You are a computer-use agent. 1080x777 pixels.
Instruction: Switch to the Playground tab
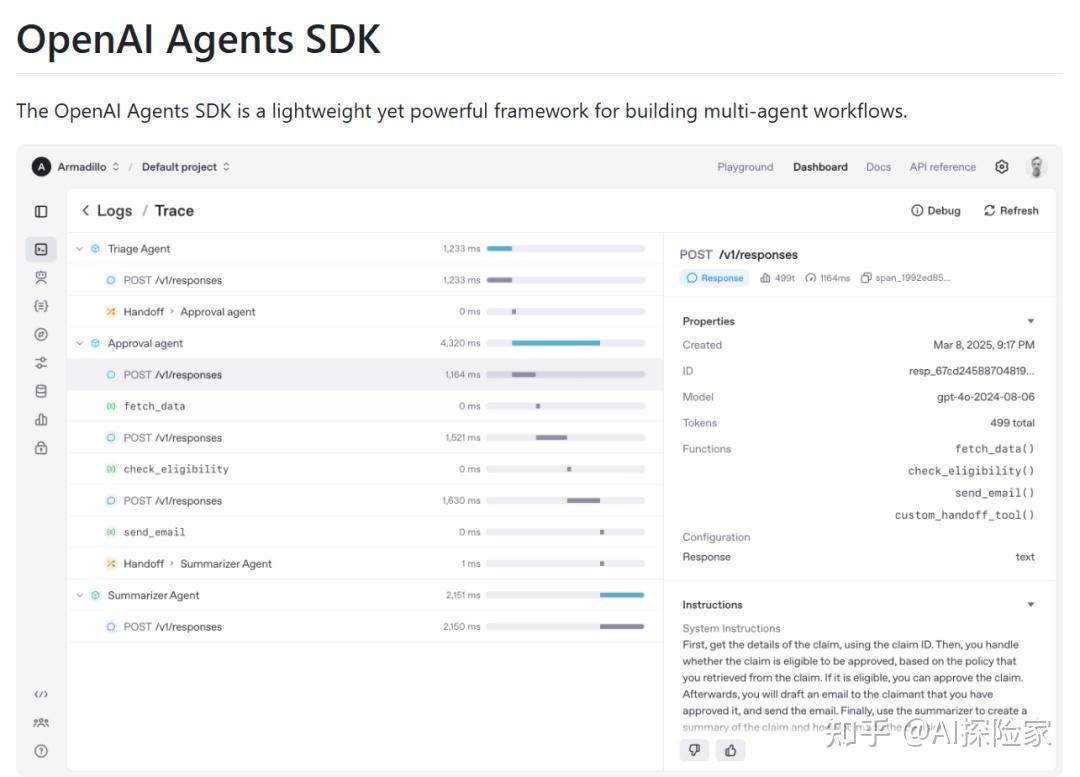(745, 166)
